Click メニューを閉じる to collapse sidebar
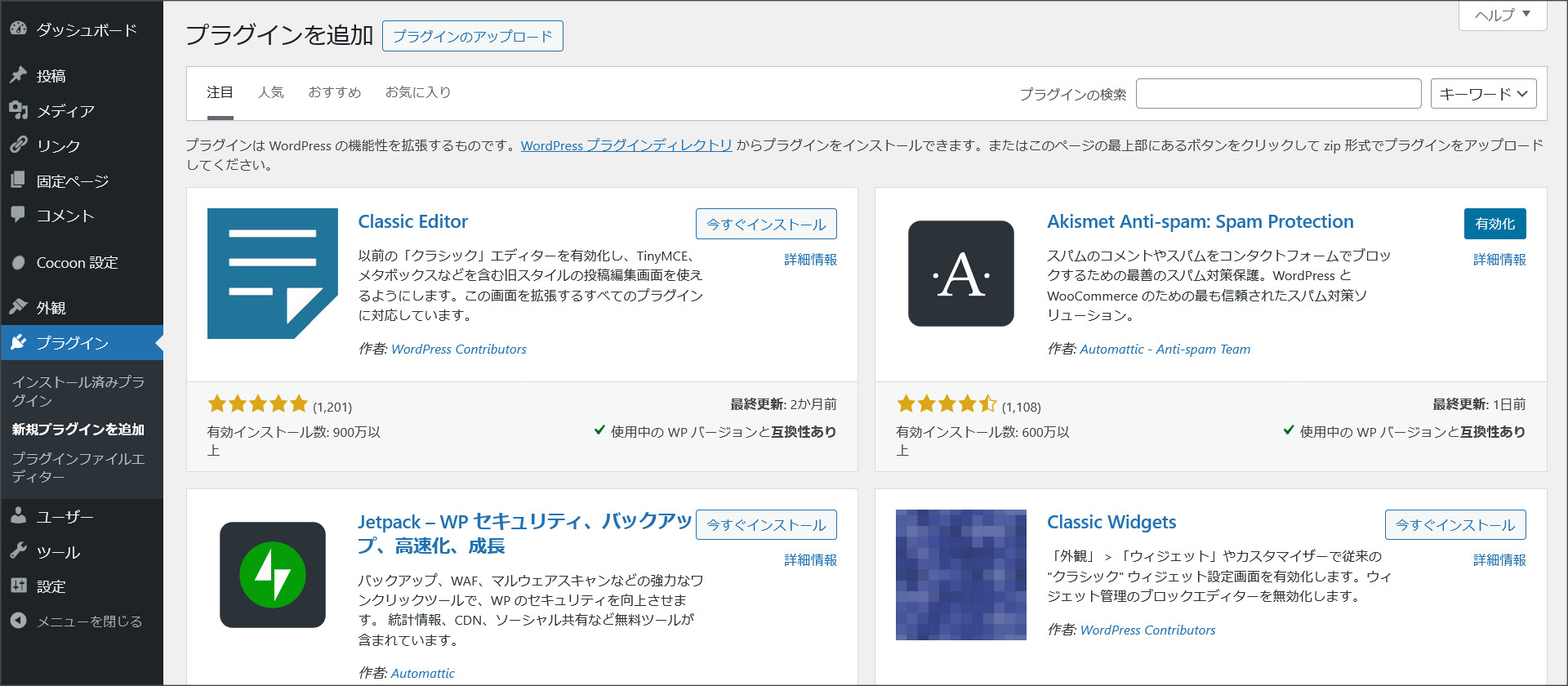This screenshot has width=1568, height=686. pos(89,621)
